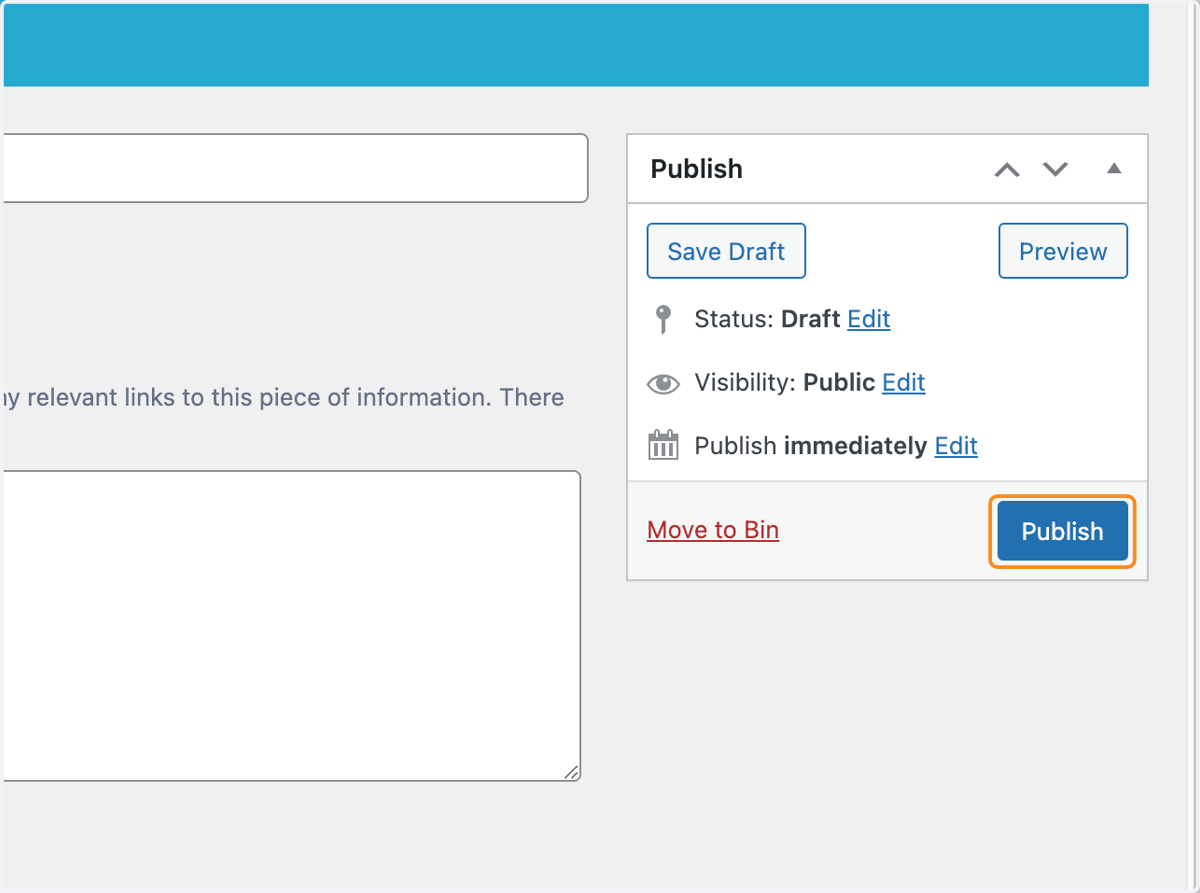Click the 'Publish immediately' text
Screen dimensions: 1200x893
coord(811,446)
